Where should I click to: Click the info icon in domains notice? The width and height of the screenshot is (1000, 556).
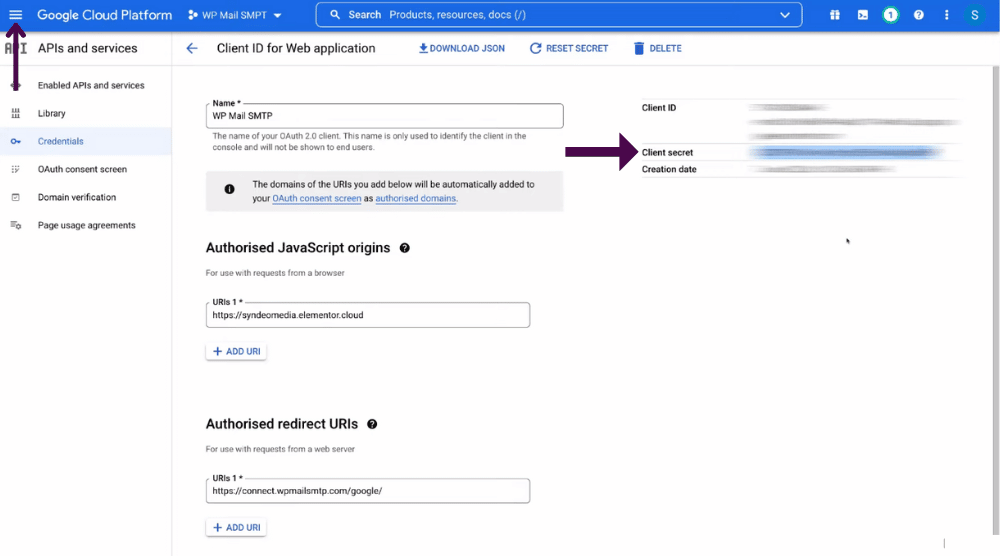pyautogui.click(x=230, y=189)
